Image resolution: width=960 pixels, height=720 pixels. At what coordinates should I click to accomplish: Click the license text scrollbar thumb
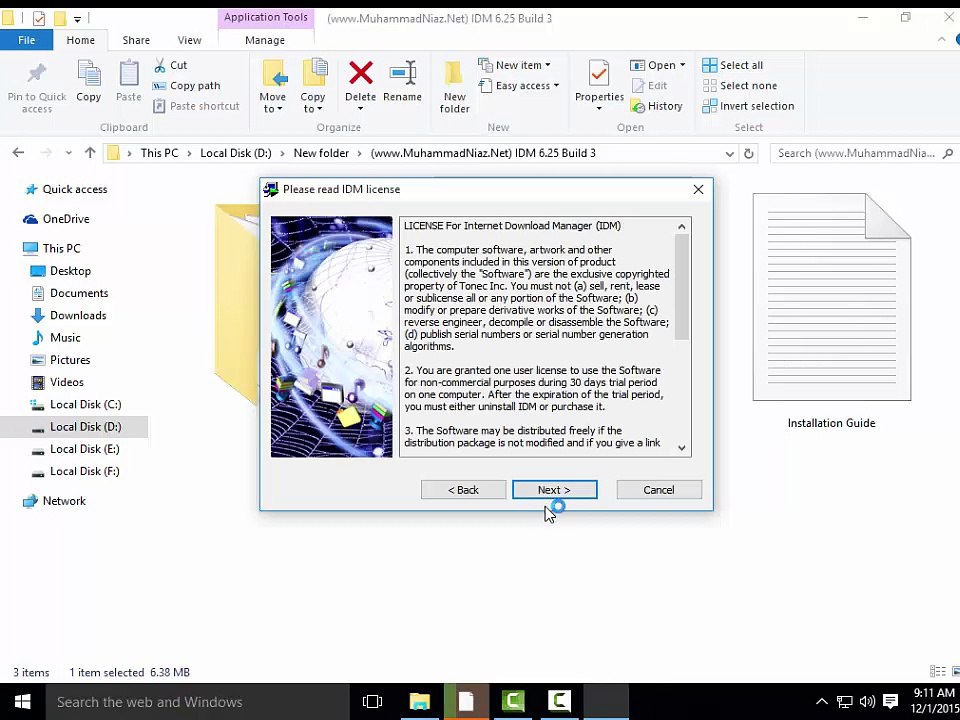pos(681,287)
